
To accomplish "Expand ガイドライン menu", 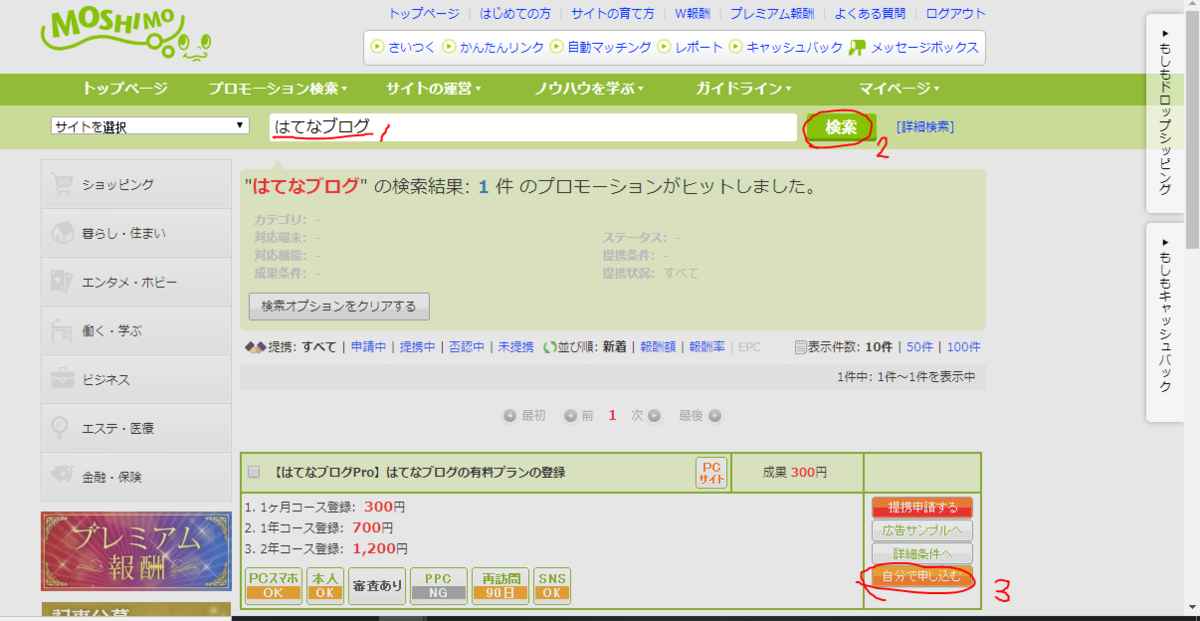I will [x=743, y=88].
